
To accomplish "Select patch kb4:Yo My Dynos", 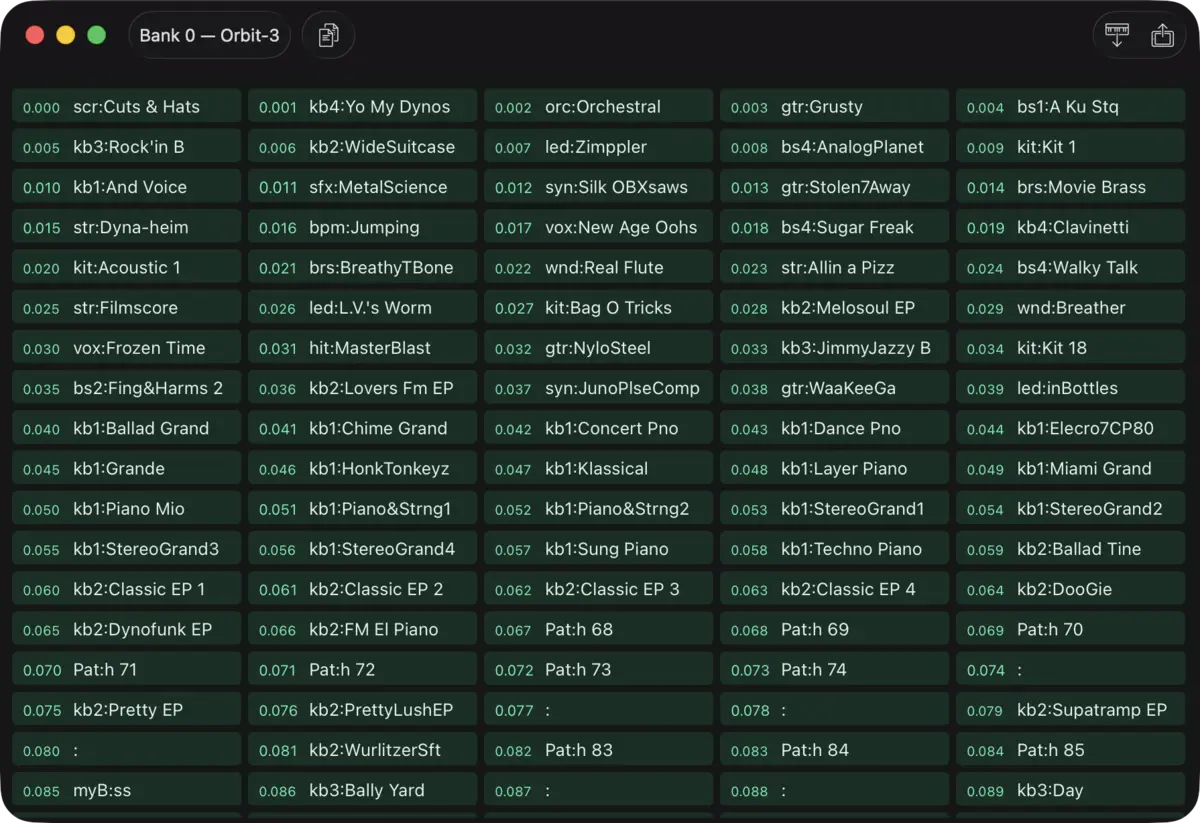I will 363,107.
